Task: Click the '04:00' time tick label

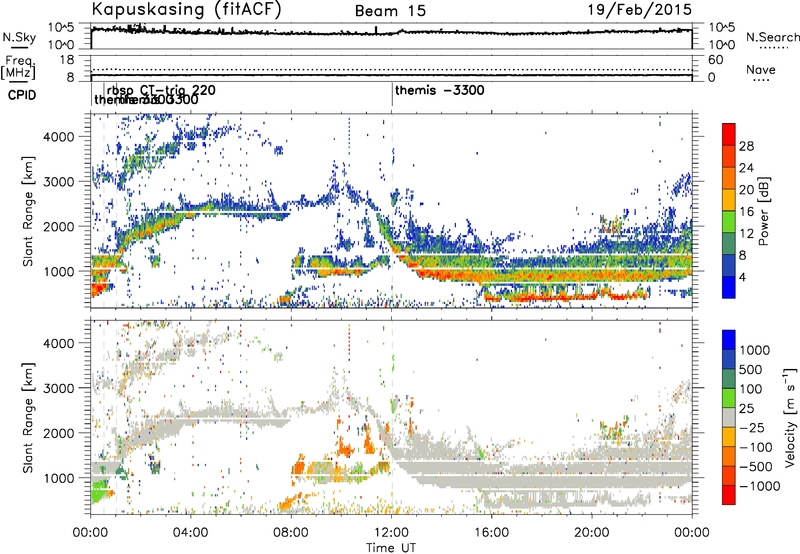Action: pos(191,533)
